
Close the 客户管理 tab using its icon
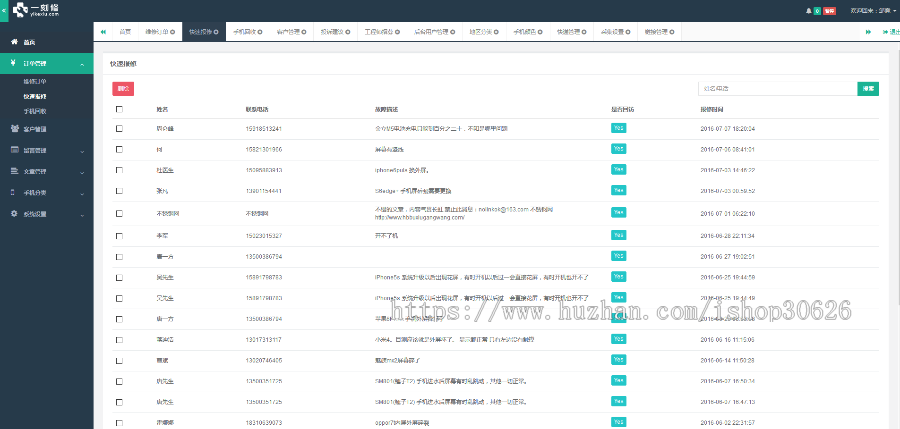(x=303, y=32)
